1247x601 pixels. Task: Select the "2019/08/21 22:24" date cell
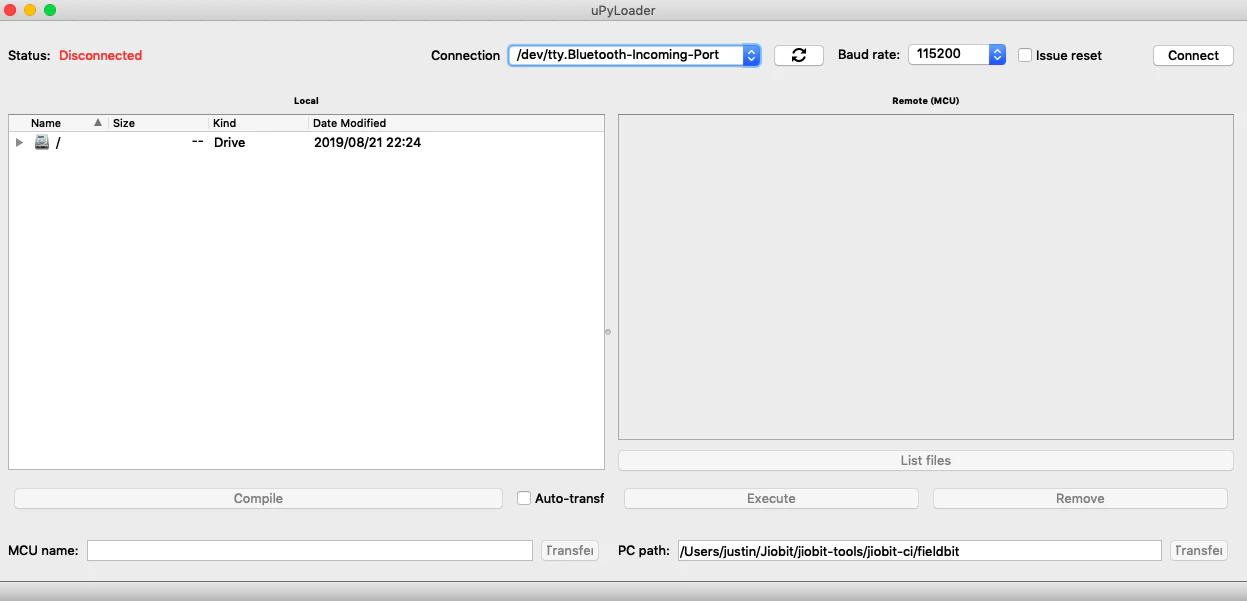tap(367, 142)
